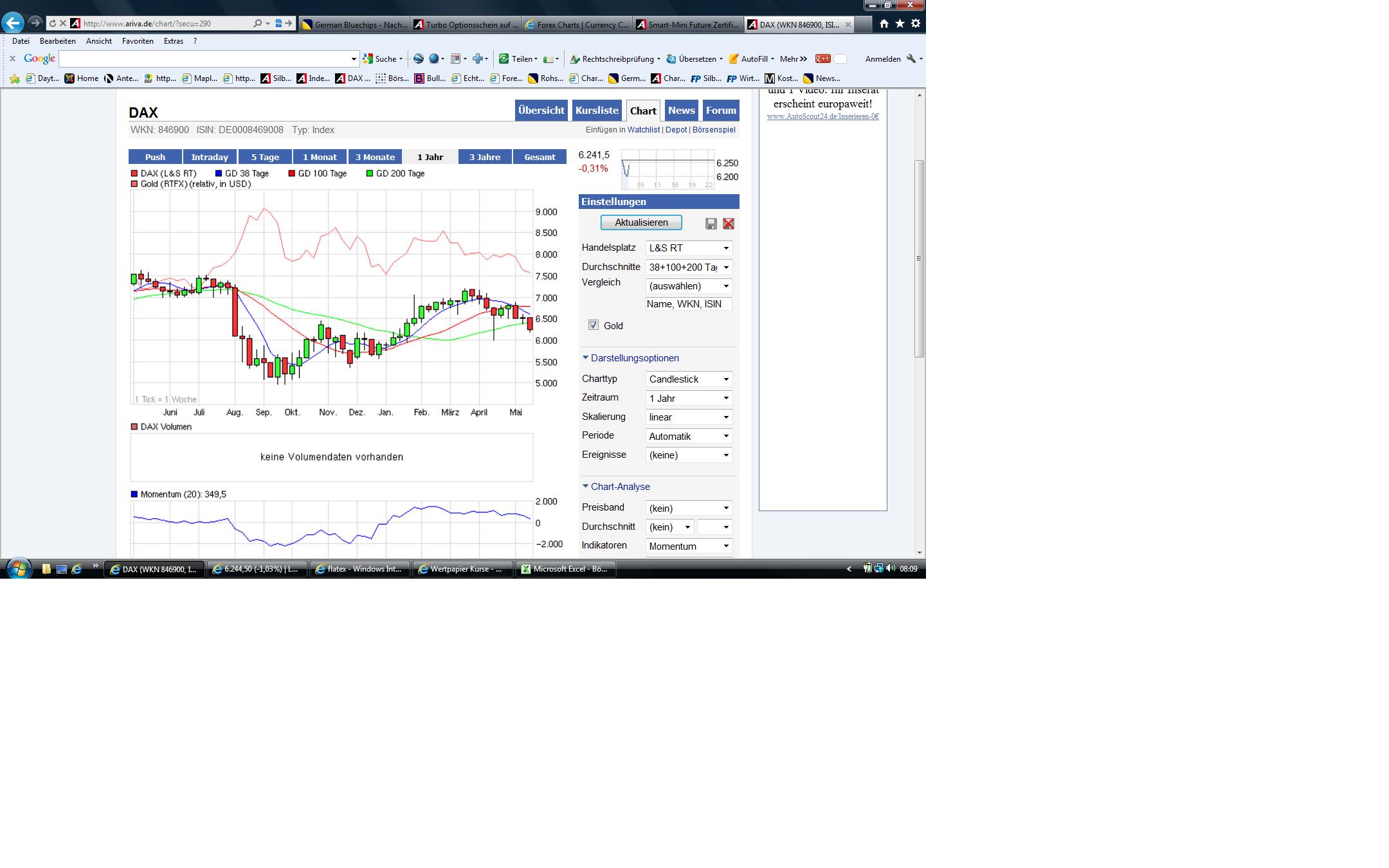Open the Skalierung linear dropdown

click(689, 417)
